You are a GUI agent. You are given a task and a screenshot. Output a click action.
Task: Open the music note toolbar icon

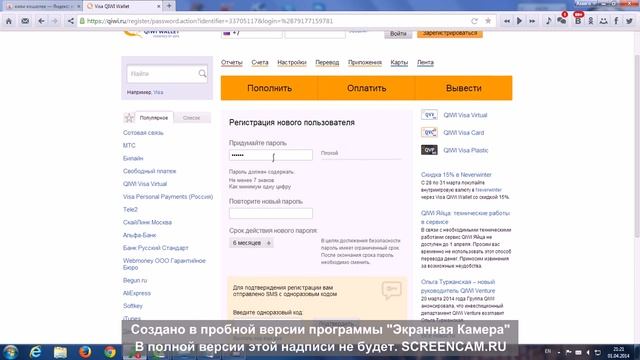click(x=548, y=21)
